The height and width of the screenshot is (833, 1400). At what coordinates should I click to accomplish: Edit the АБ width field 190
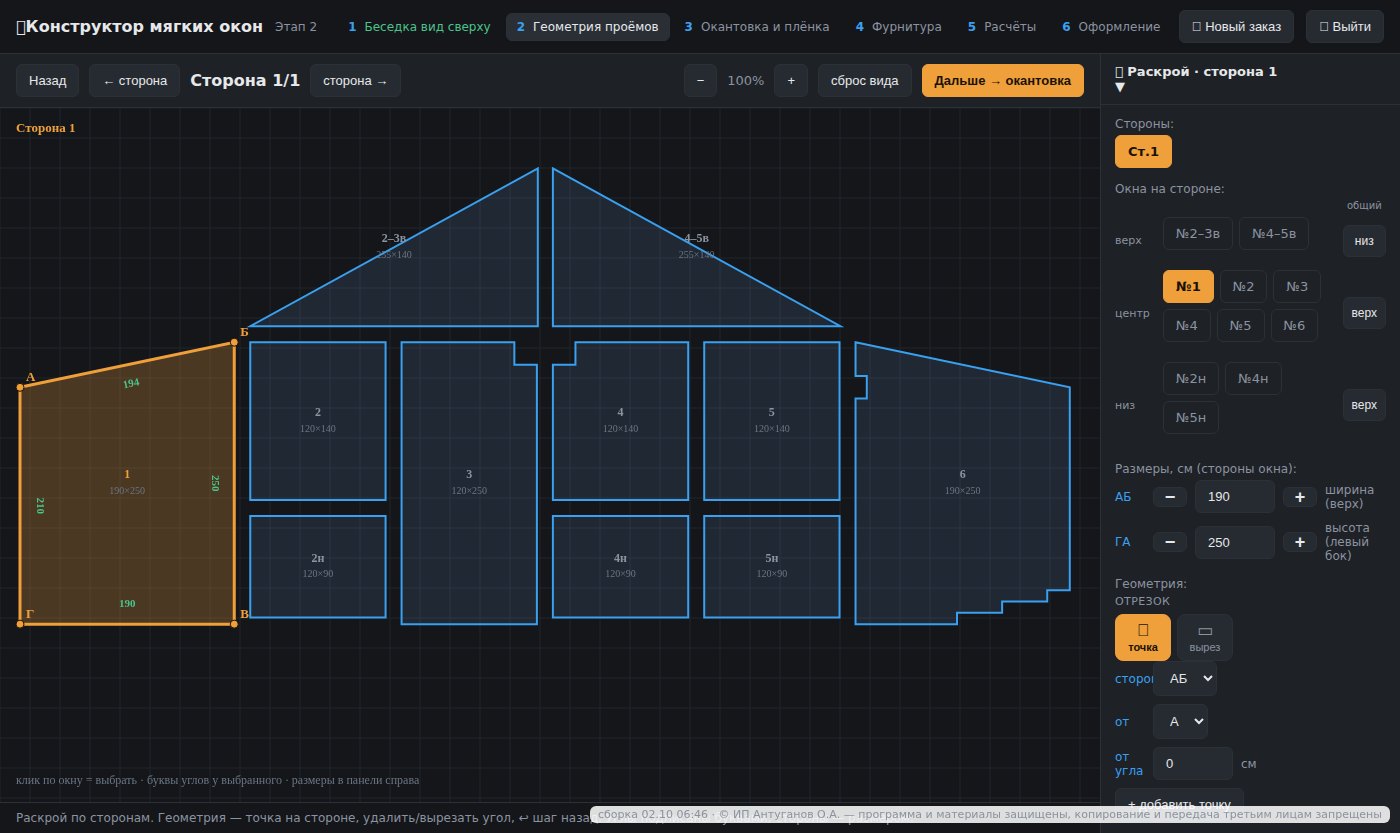[1235, 497]
